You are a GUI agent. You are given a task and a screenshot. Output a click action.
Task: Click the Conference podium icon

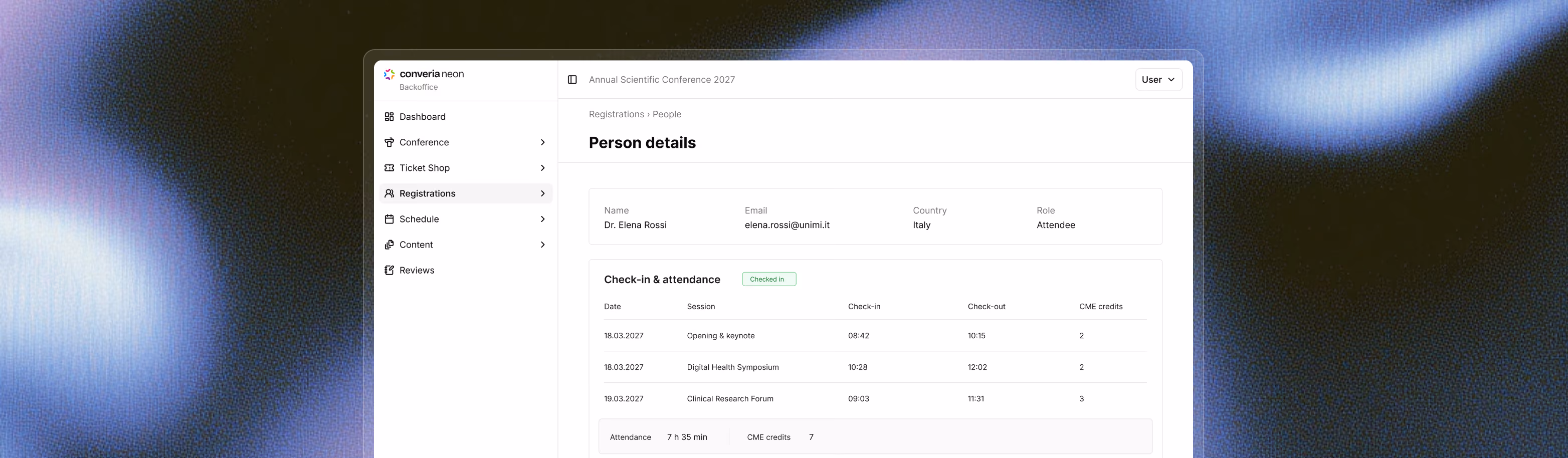[x=389, y=142]
